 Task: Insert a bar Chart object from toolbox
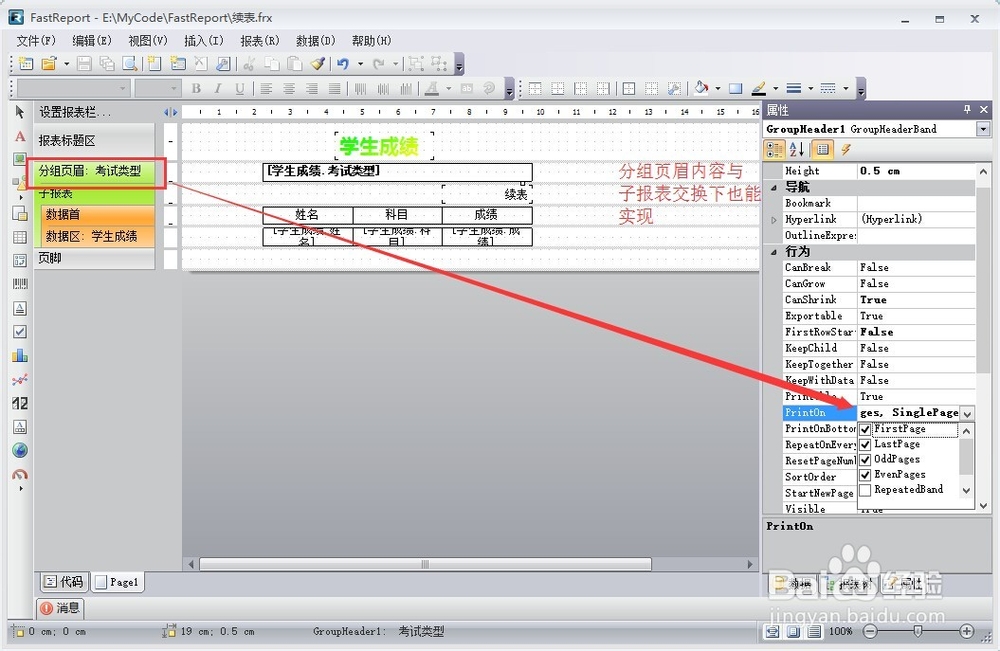coord(20,355)
